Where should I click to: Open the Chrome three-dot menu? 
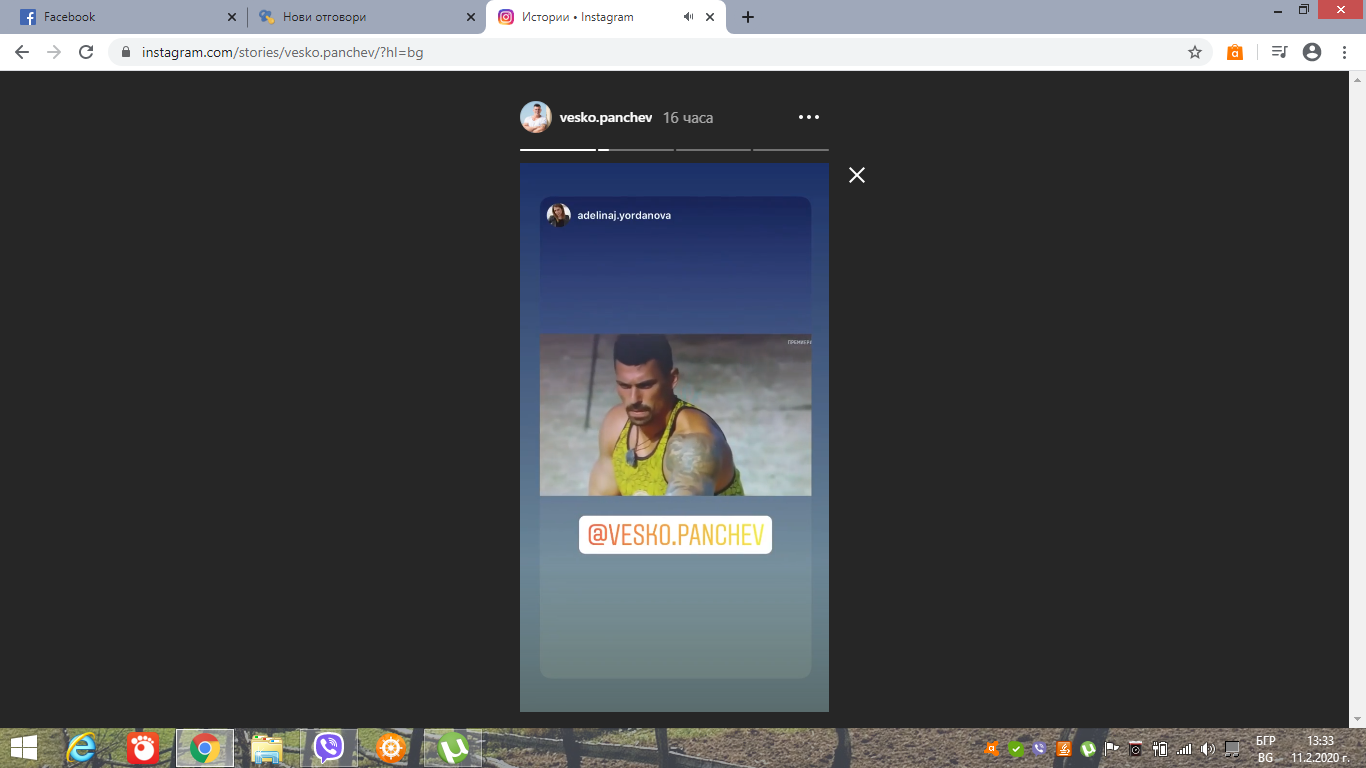click(x=1345, y=52)
